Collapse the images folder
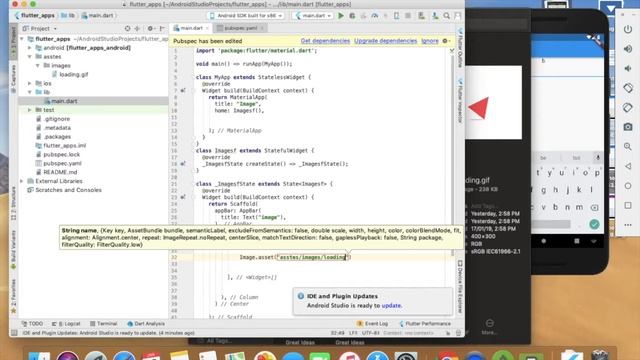The width and height of the screenshot is (640, 360). coord(38,65)
